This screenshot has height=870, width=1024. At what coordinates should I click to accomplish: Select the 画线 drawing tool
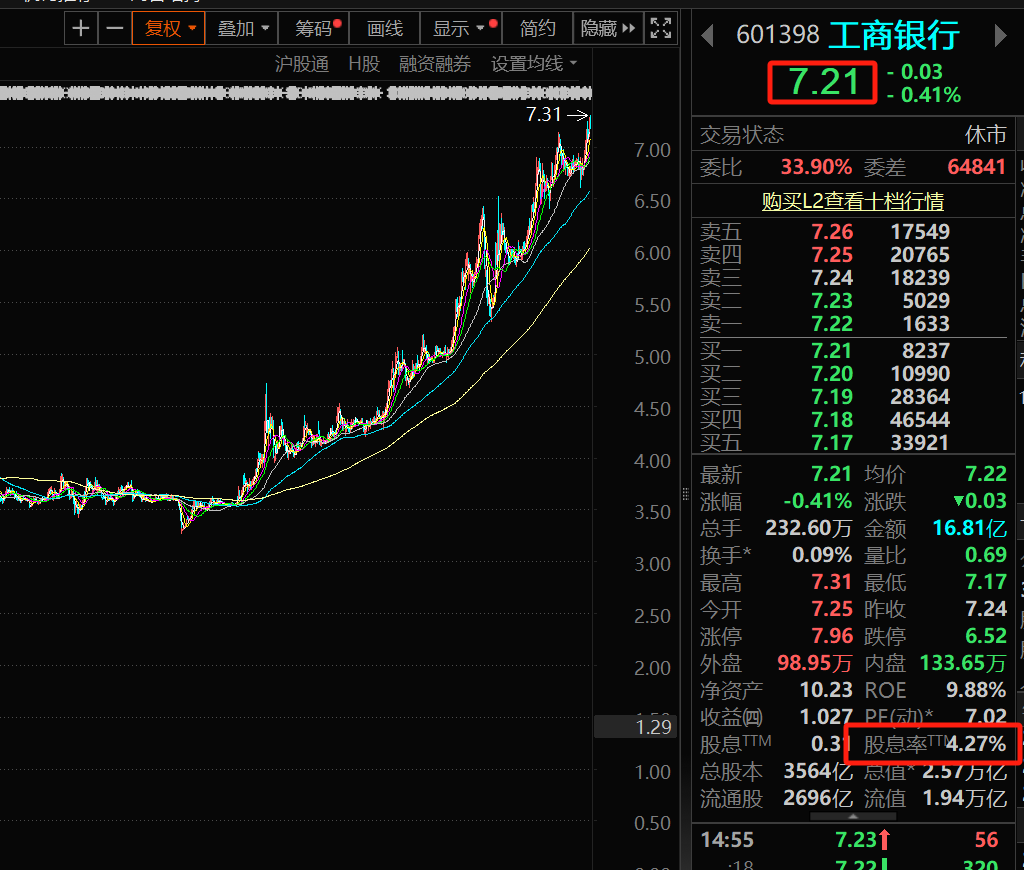385,28
